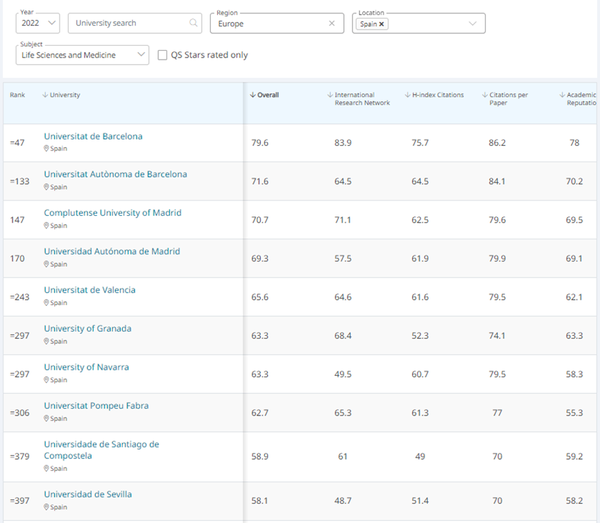Open Universidad de Sevilla link
Viewport: 600px width, 523px height.
tap(88, 494)
